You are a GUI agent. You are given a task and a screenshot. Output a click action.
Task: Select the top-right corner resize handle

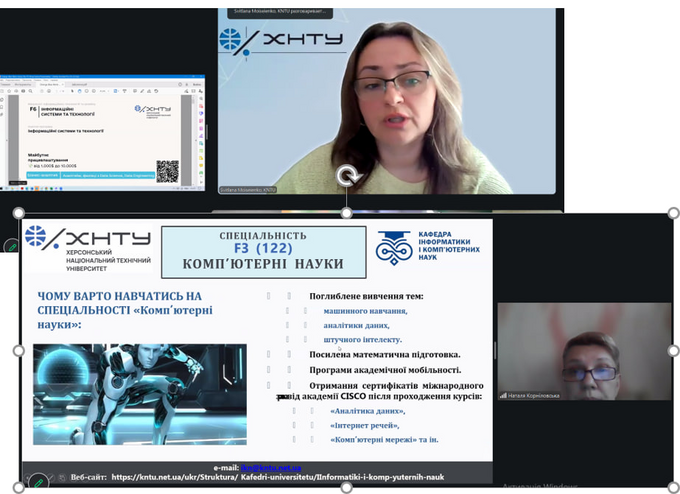[674, 213]
